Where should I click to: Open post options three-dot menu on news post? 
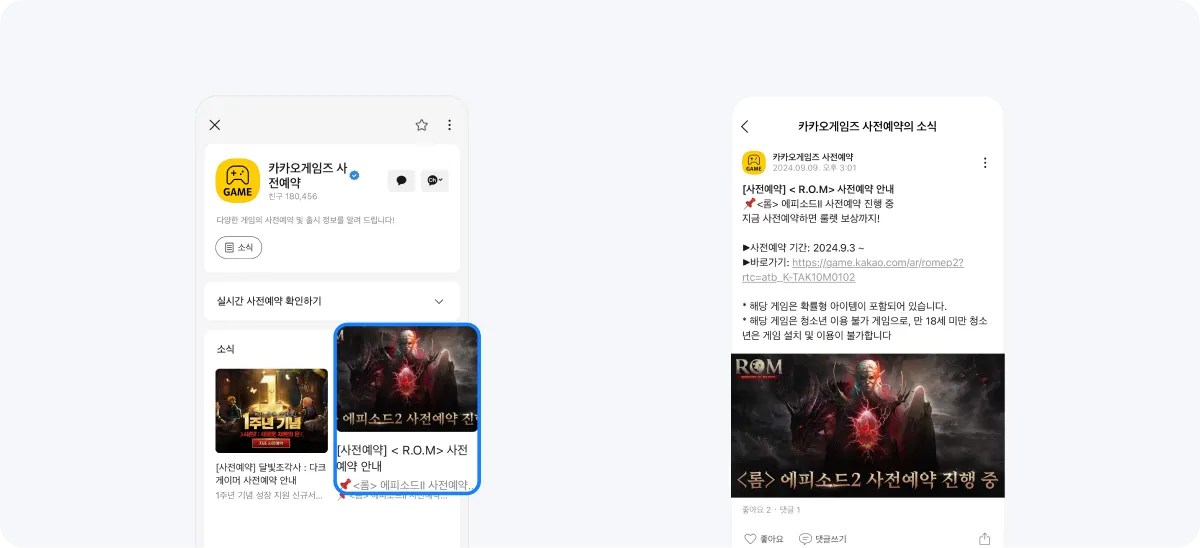985,163
